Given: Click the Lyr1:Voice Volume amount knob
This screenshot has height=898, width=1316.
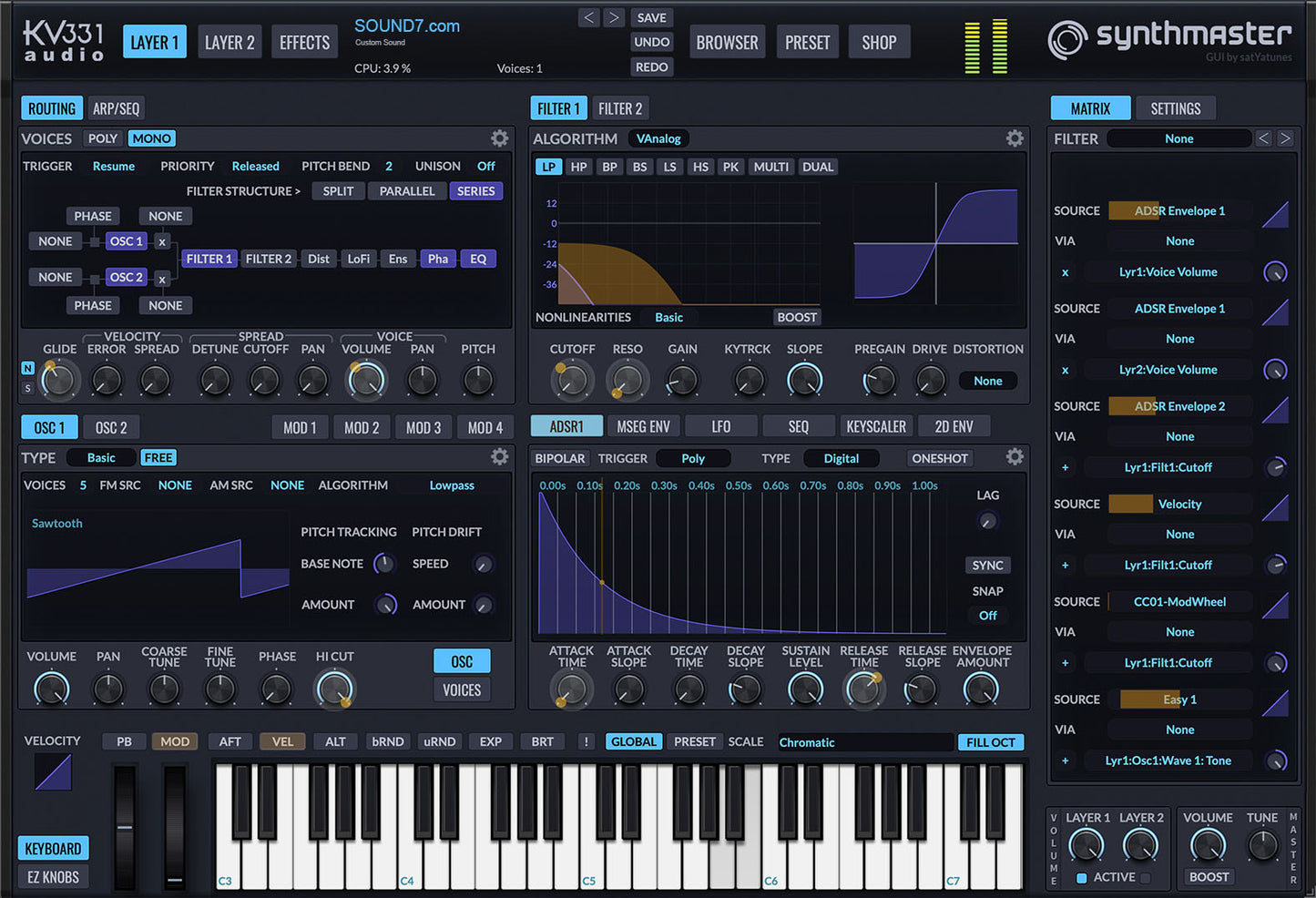Looking at the screenshot, I should [x=1275, y=271].
